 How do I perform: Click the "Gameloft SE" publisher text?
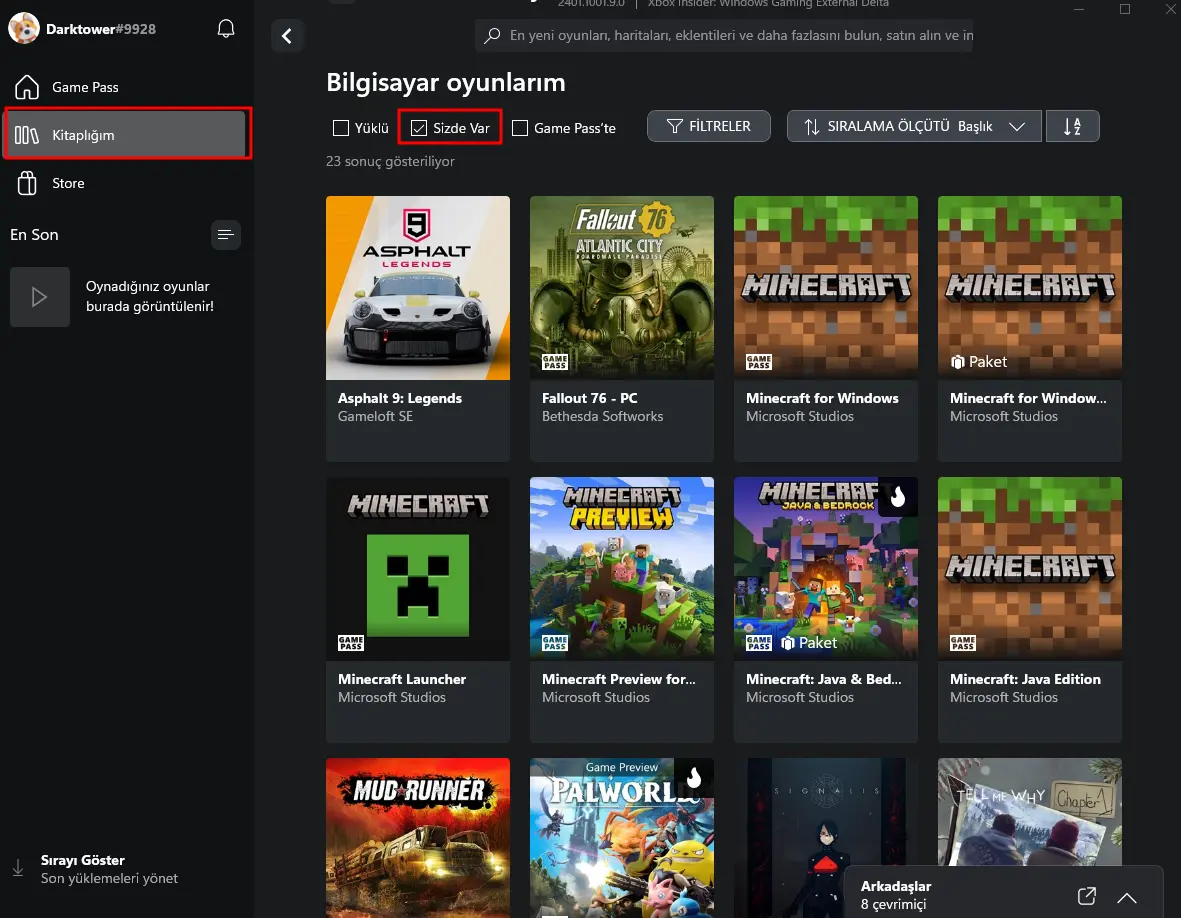(375, 416)
